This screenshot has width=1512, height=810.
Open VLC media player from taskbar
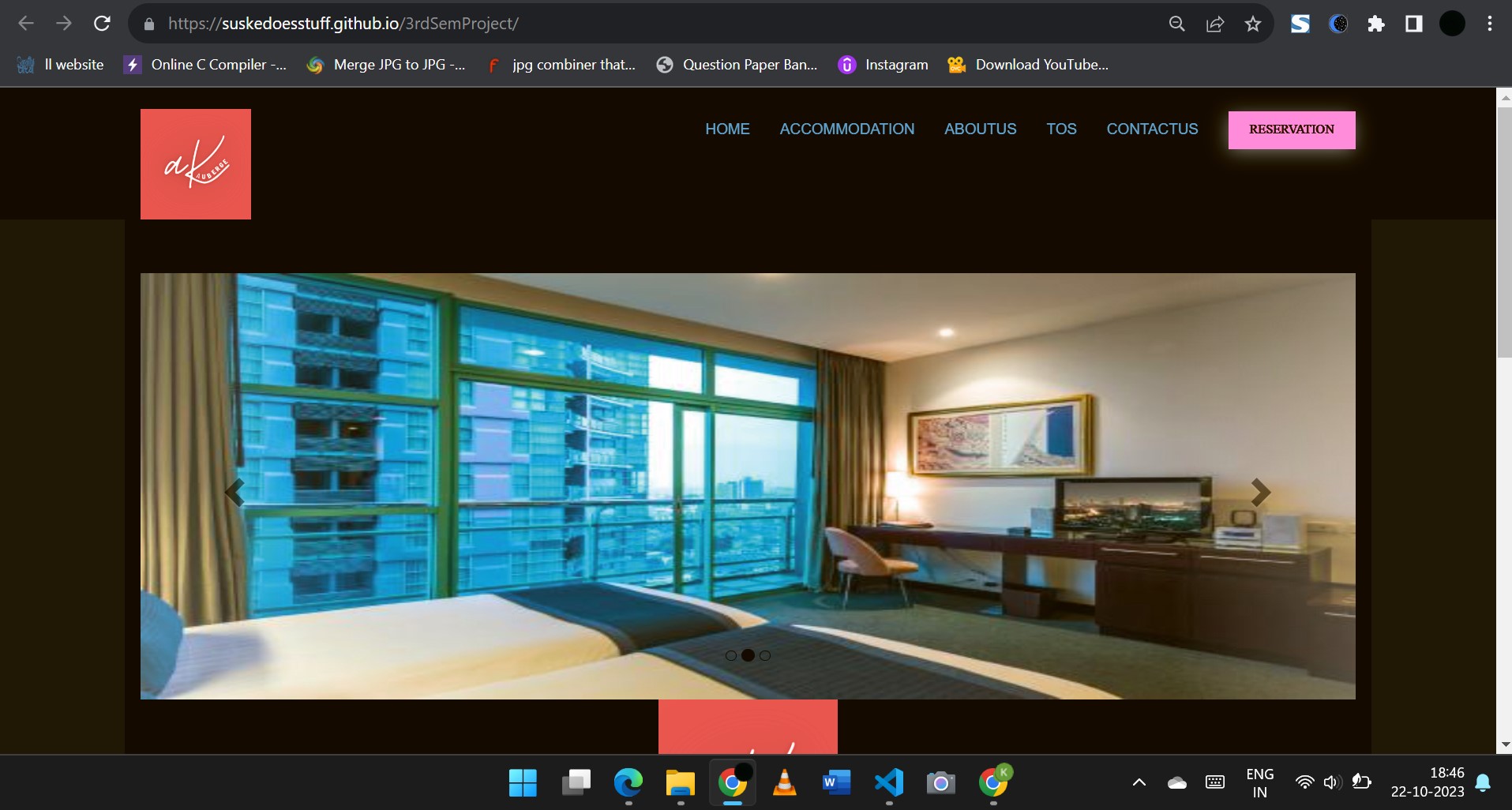tap(784, 782)
